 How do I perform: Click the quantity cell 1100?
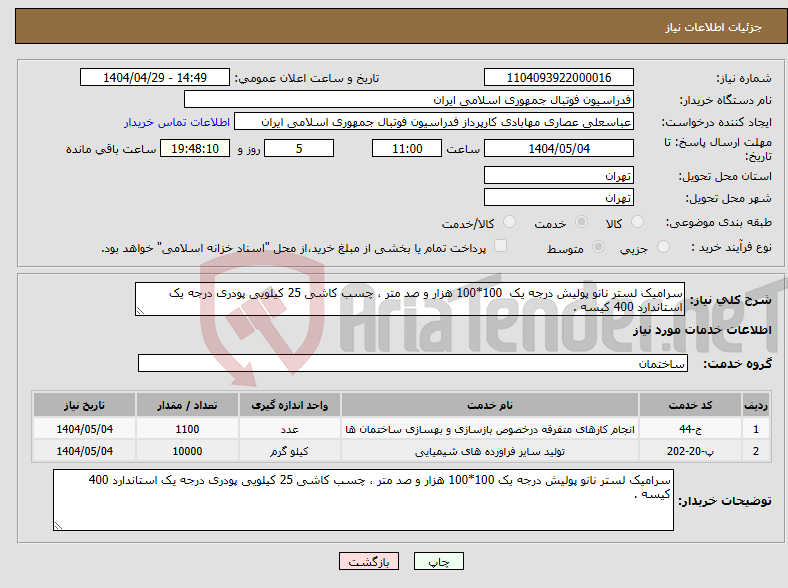[x=187, y=429]
